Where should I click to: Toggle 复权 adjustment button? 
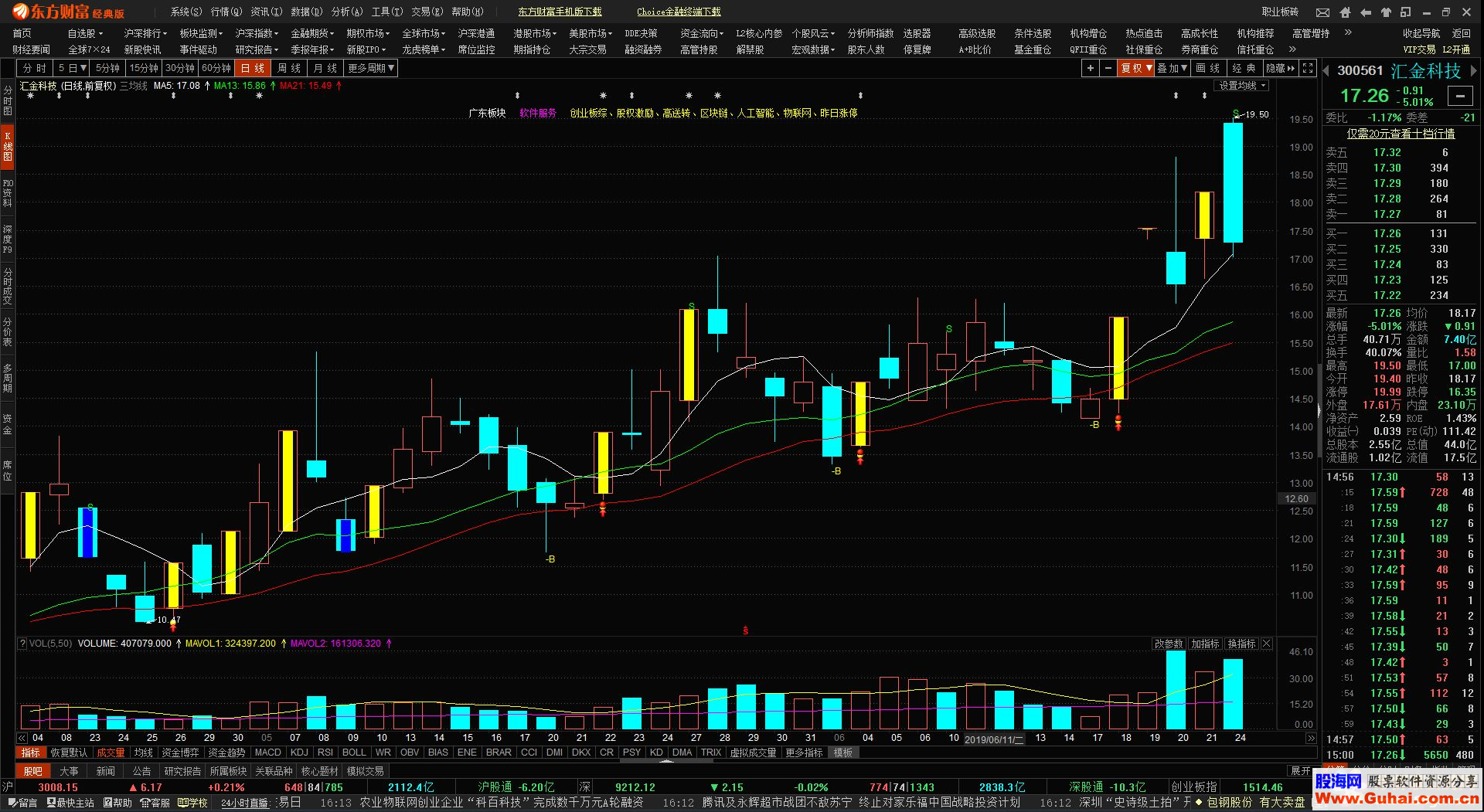coord(1136,68)
